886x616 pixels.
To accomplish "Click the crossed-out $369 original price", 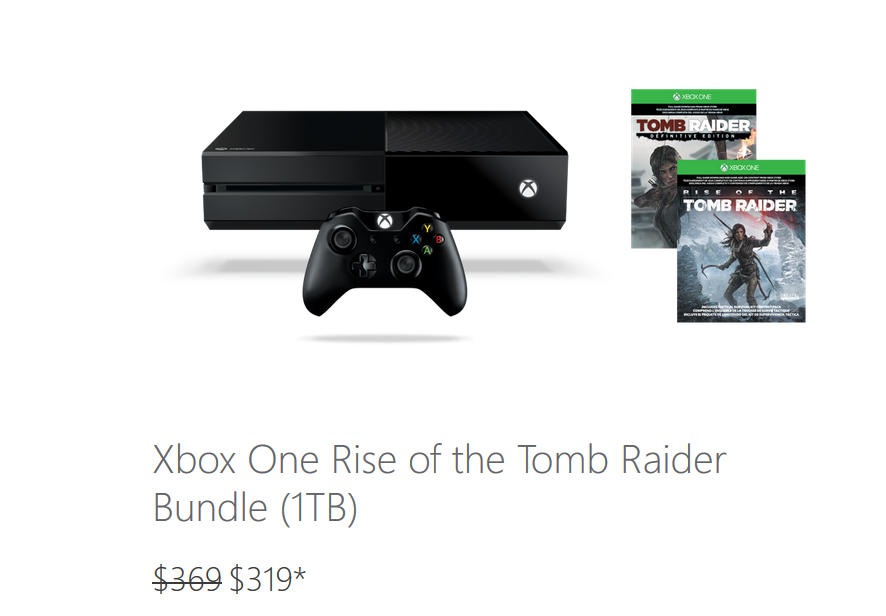I will tap(187, 578).
